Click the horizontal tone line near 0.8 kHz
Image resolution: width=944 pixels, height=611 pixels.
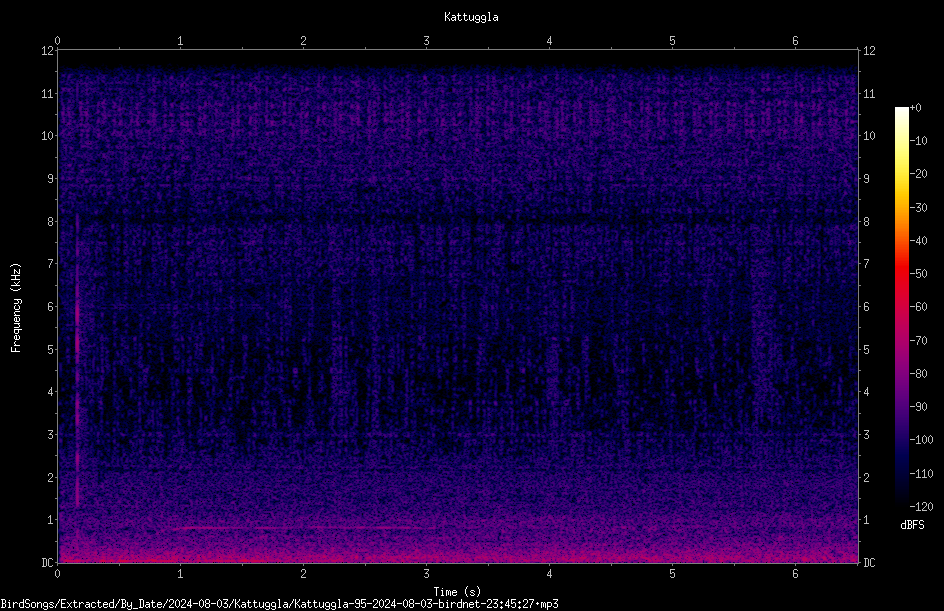coord(304,528)
